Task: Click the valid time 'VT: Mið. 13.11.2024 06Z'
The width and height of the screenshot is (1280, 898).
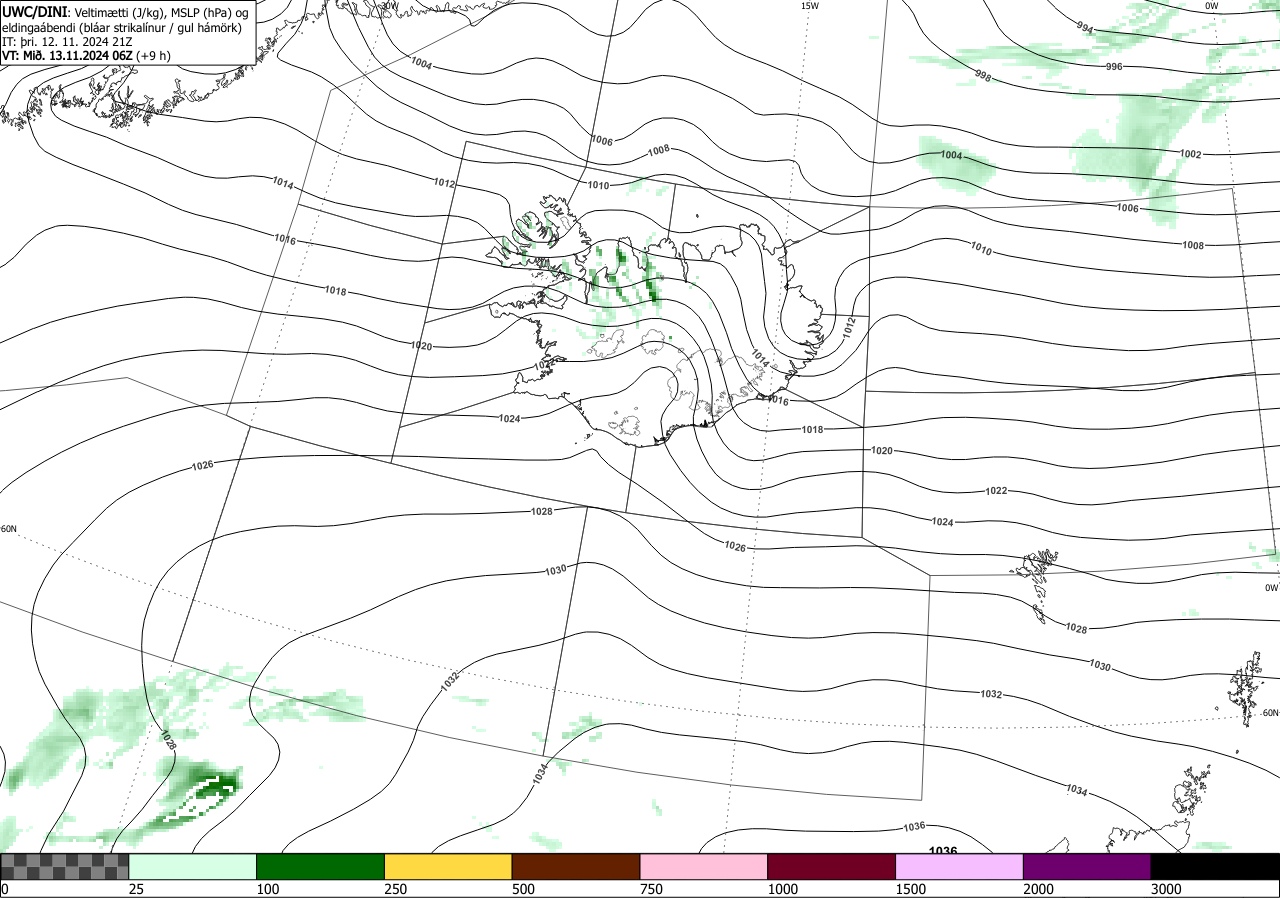Action: pyautogui.click(x=68, y=55)
